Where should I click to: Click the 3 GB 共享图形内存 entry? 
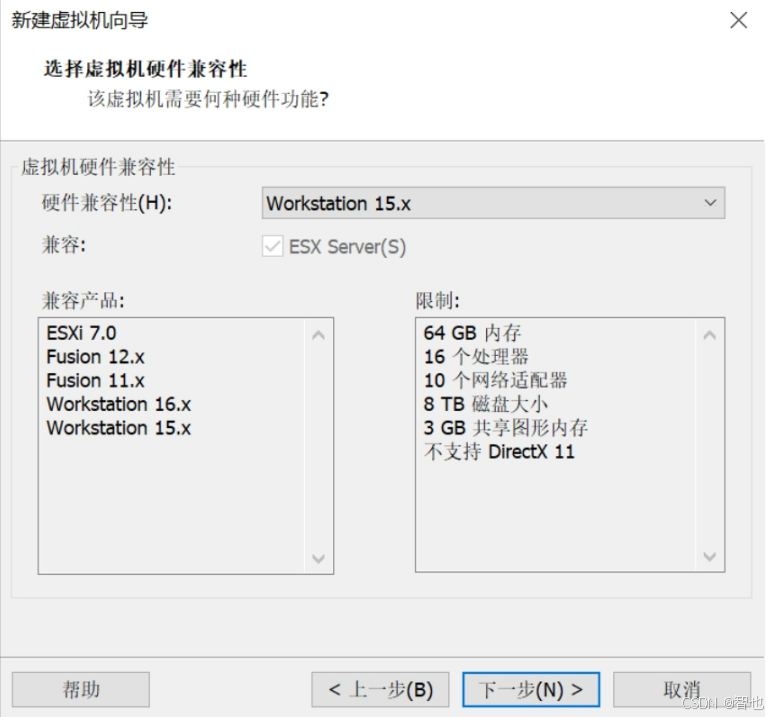(505, 427)
